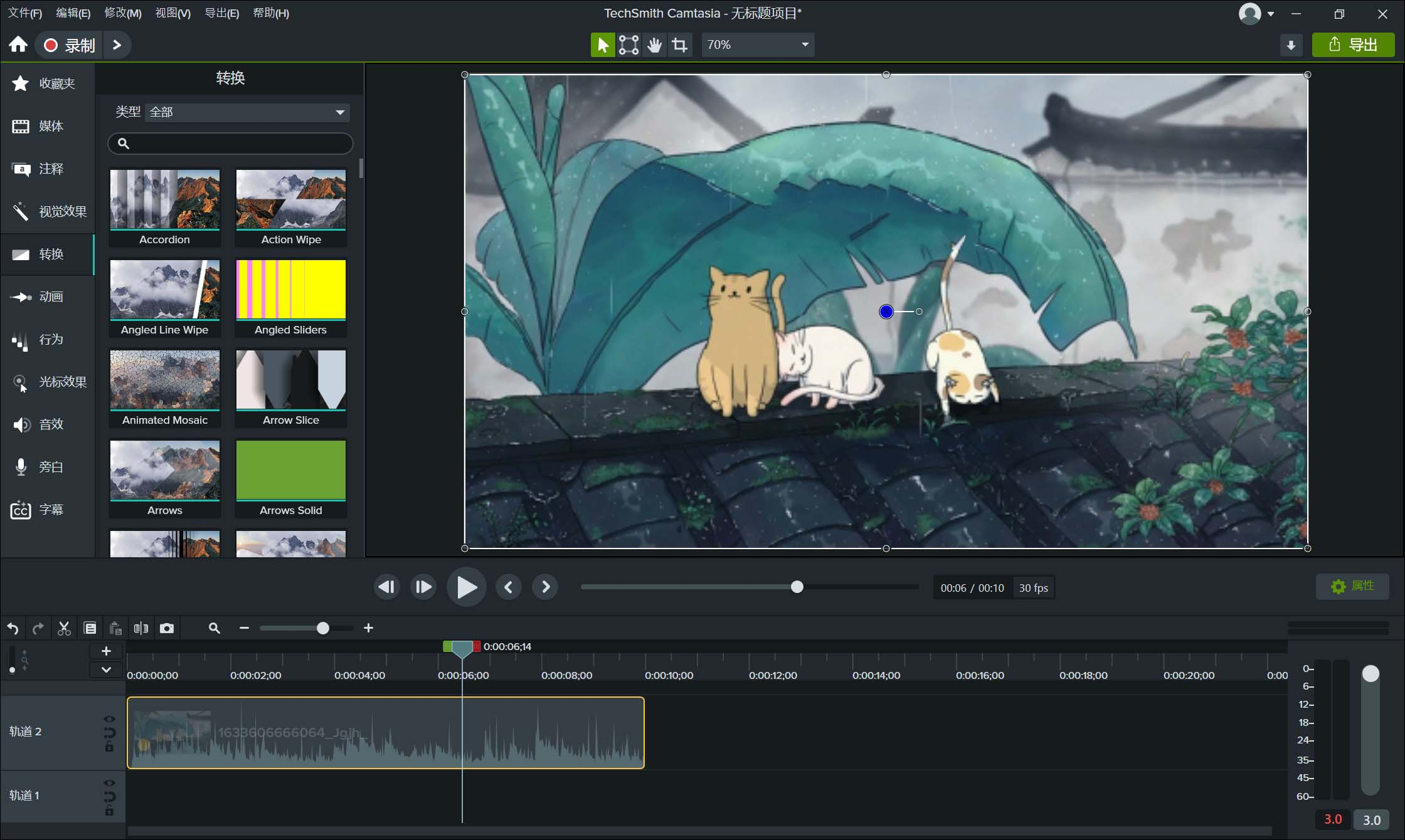The height and width of the screenshot is (840, 1405).
Task: Select the arrow Edit mode tool
Action: pyautogui.click(x=603, y=45)
